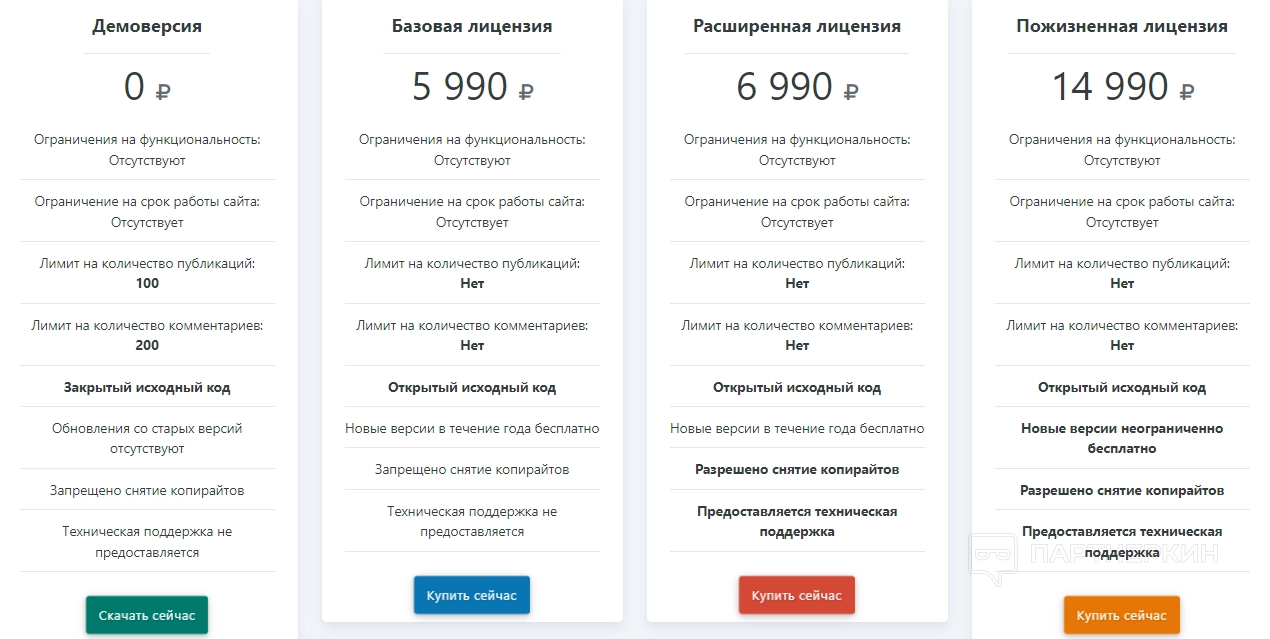Viewport: 1270px width, 639px height.
Task: Click the 5 990 price number
Action: [x=460, y=87]
